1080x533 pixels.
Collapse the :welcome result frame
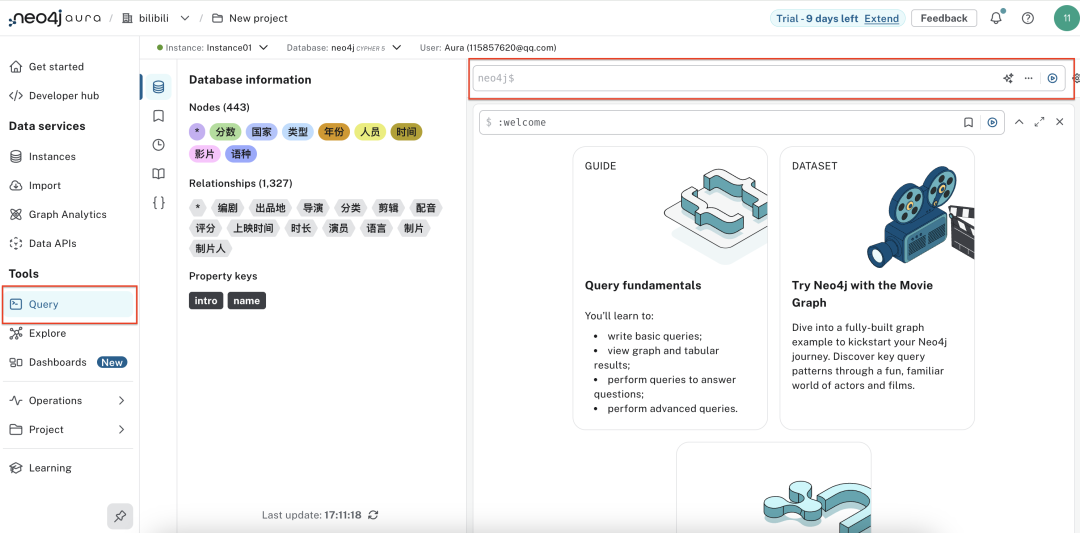pos(1019,122)
